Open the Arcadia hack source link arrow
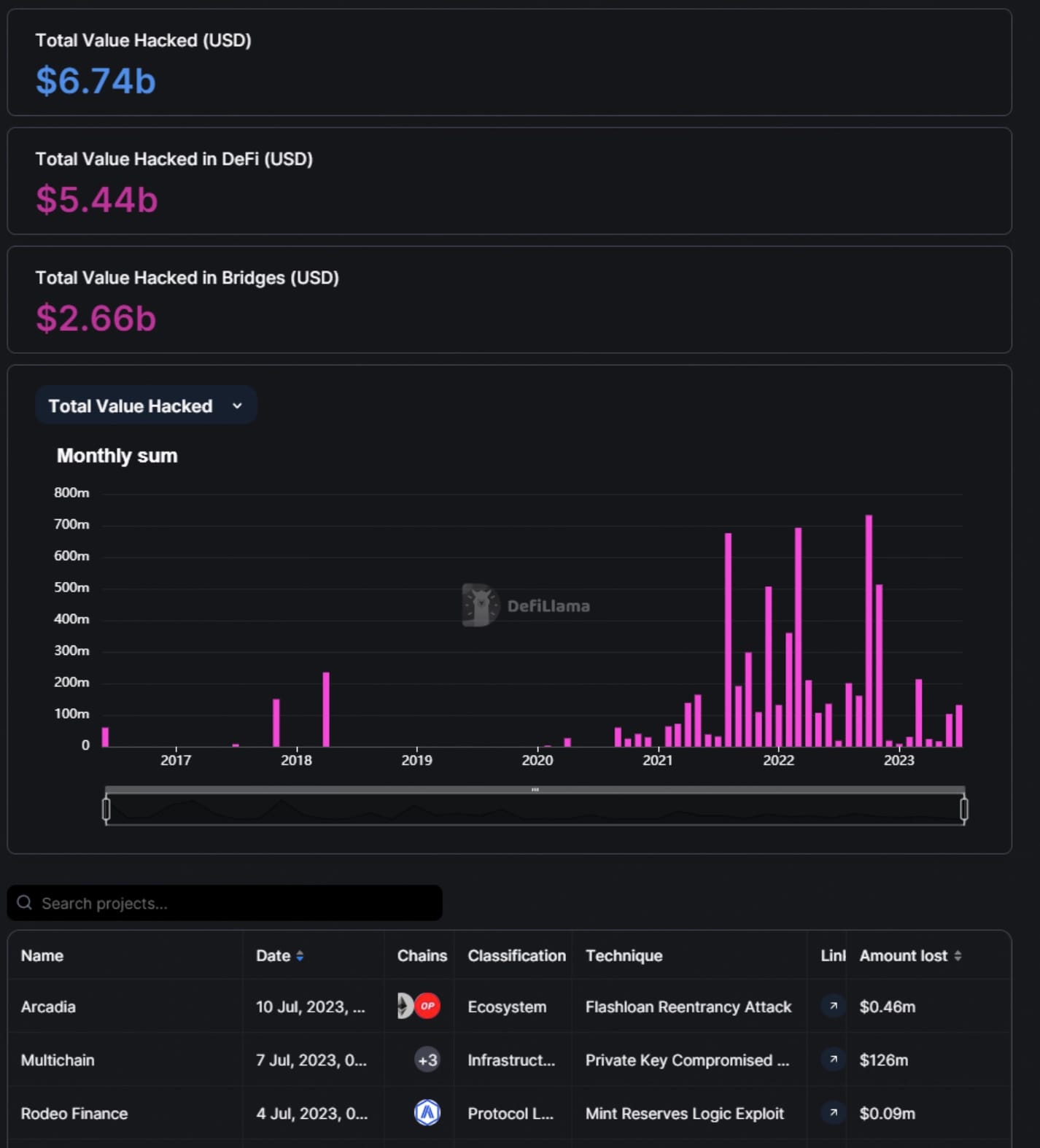 click(x=833, y=1006)
